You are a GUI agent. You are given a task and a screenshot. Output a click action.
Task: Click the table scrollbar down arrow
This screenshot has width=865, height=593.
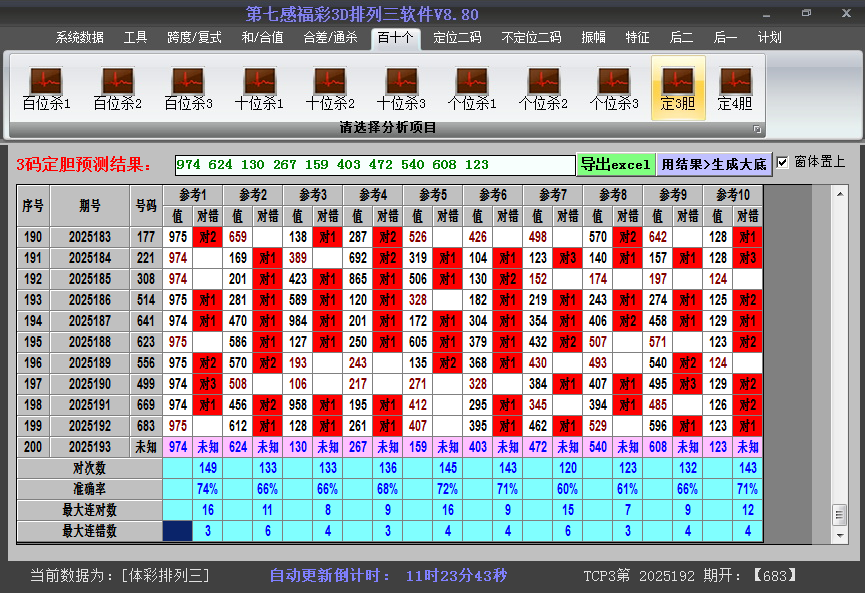click(840, 535)
